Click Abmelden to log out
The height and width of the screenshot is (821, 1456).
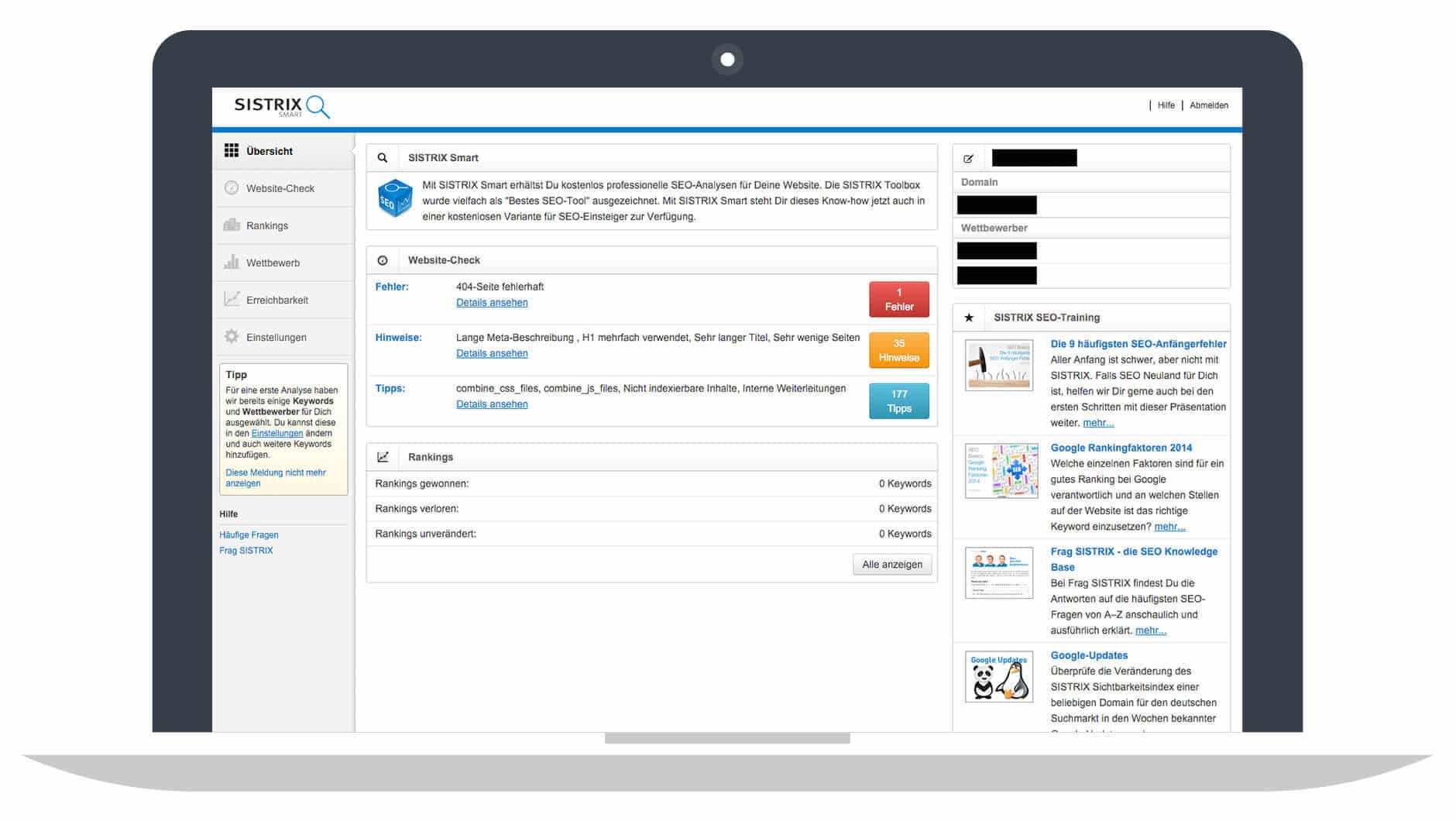coord(1209,105)
